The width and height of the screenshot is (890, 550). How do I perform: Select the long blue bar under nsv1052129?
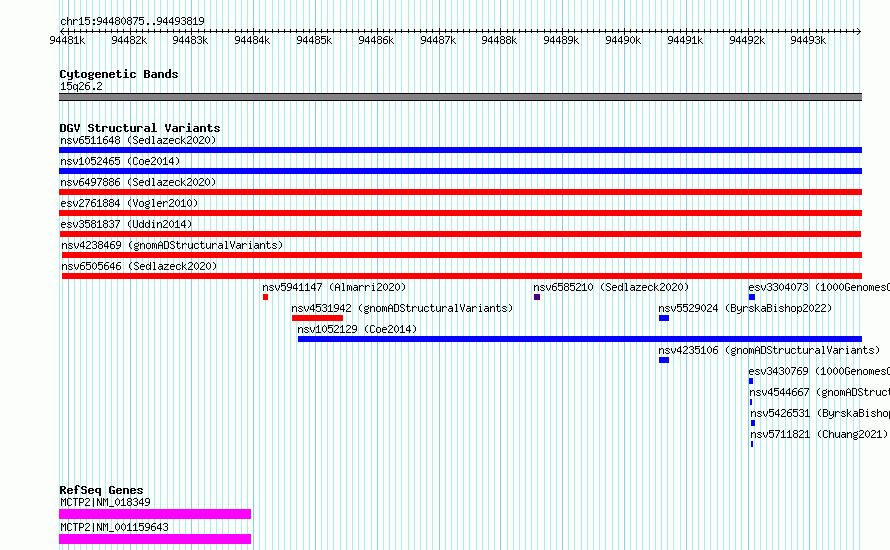point(580,339)
